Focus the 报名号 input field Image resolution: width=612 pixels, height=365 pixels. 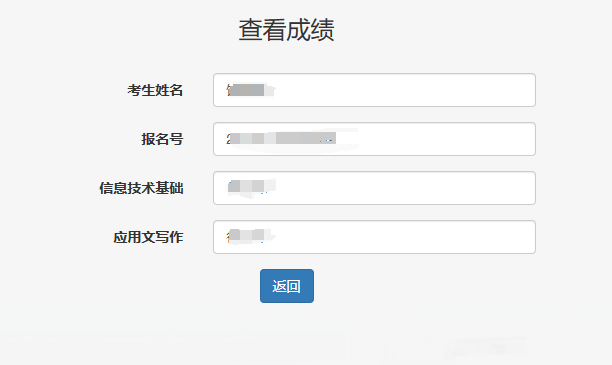point(374,139)
